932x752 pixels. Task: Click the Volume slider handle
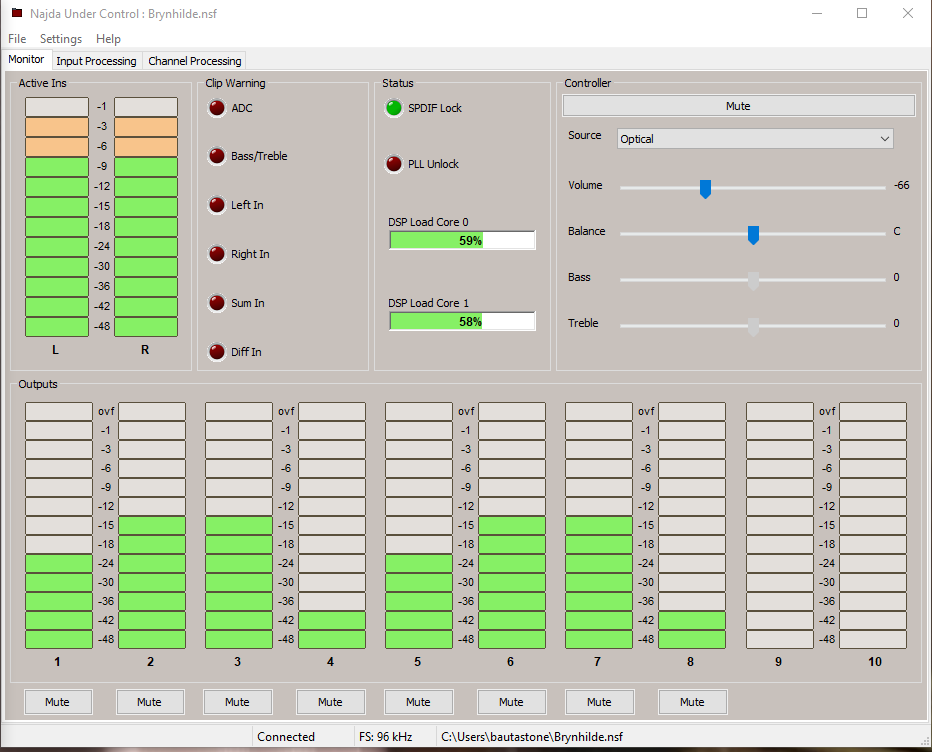[x=705, y=188]
